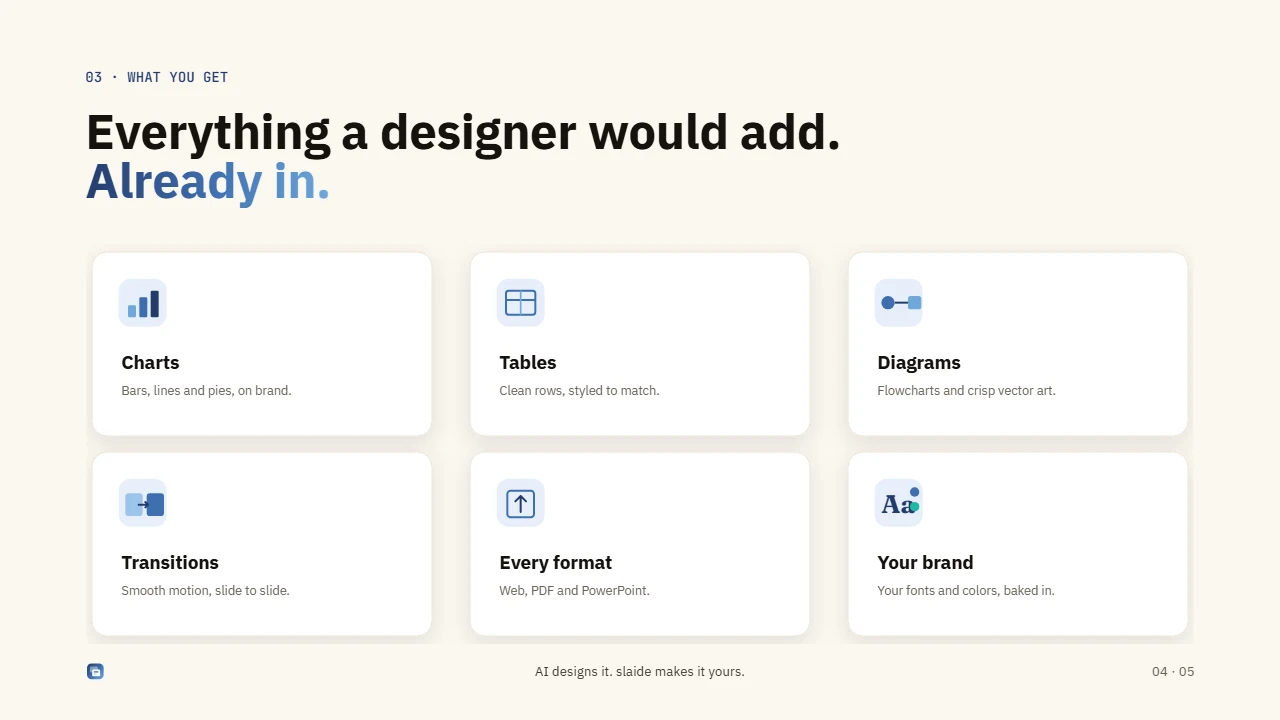1280x720 pixels.
Task: Click the Transitions slide-to-slide icon
Action: [x=142, y=503]
